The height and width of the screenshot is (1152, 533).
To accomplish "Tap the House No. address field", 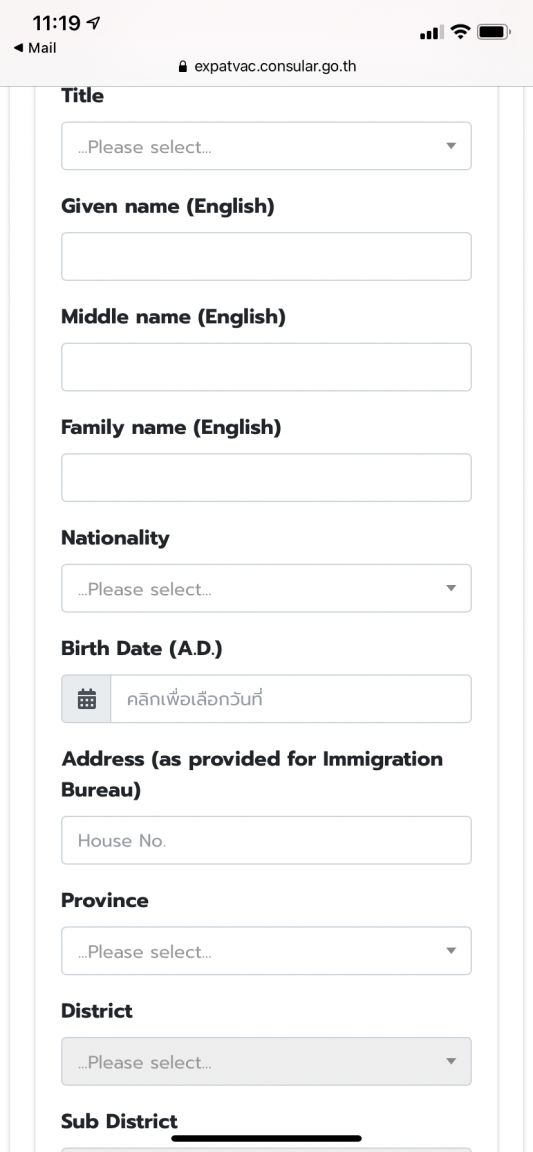I will coord(266,840).
